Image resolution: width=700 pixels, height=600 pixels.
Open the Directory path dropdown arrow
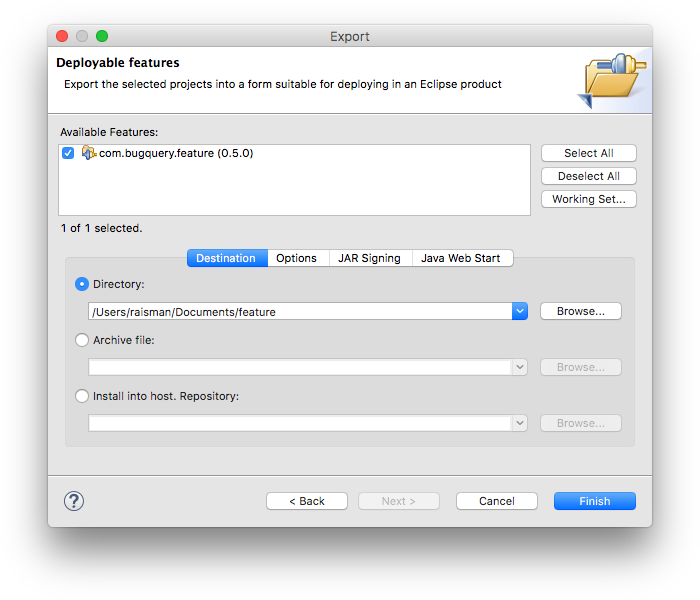point(520,311)
